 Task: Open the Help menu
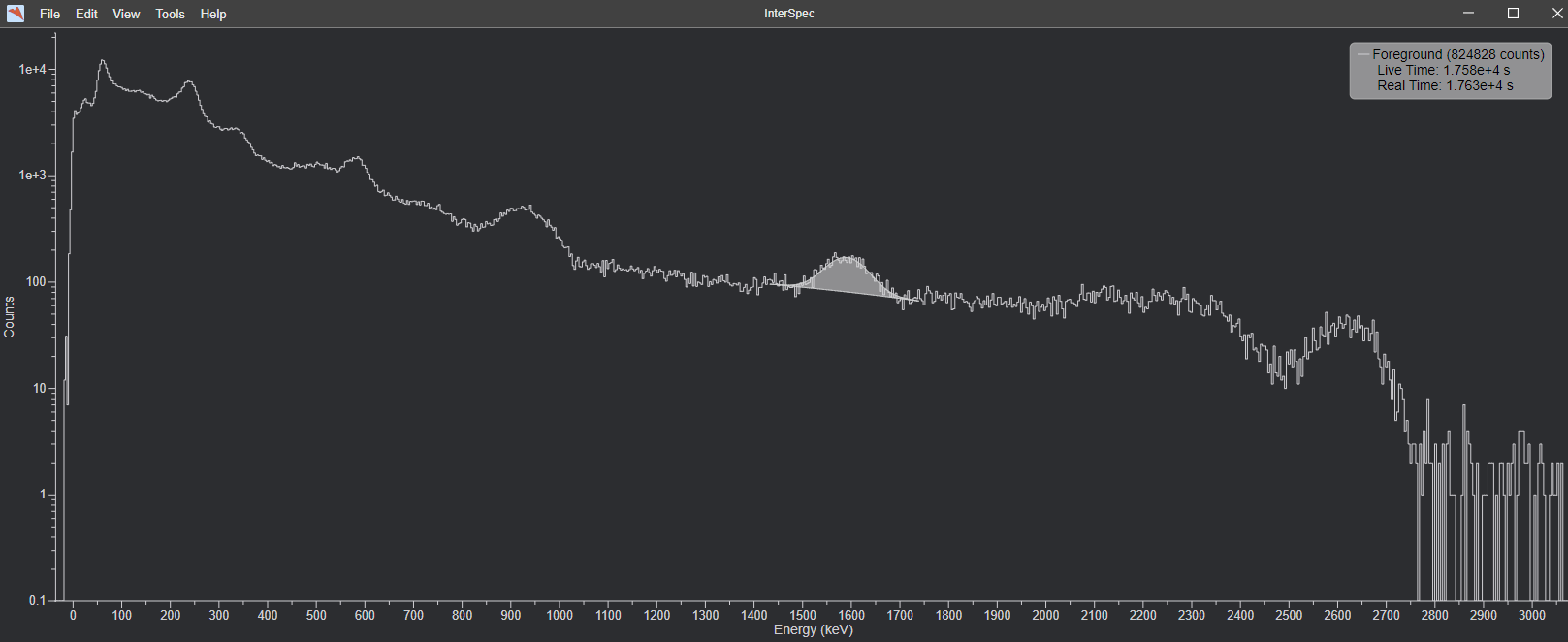(x=213, y=14)
